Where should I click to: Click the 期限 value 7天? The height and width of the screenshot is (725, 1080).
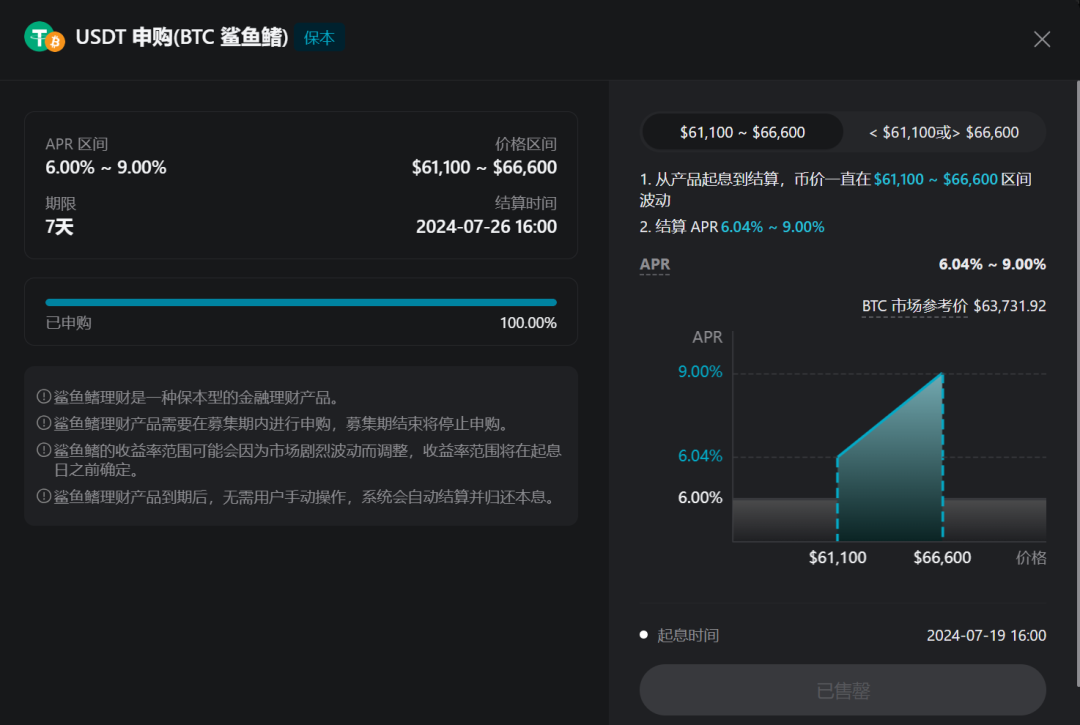pyautogui.click(x=59, y=227)
